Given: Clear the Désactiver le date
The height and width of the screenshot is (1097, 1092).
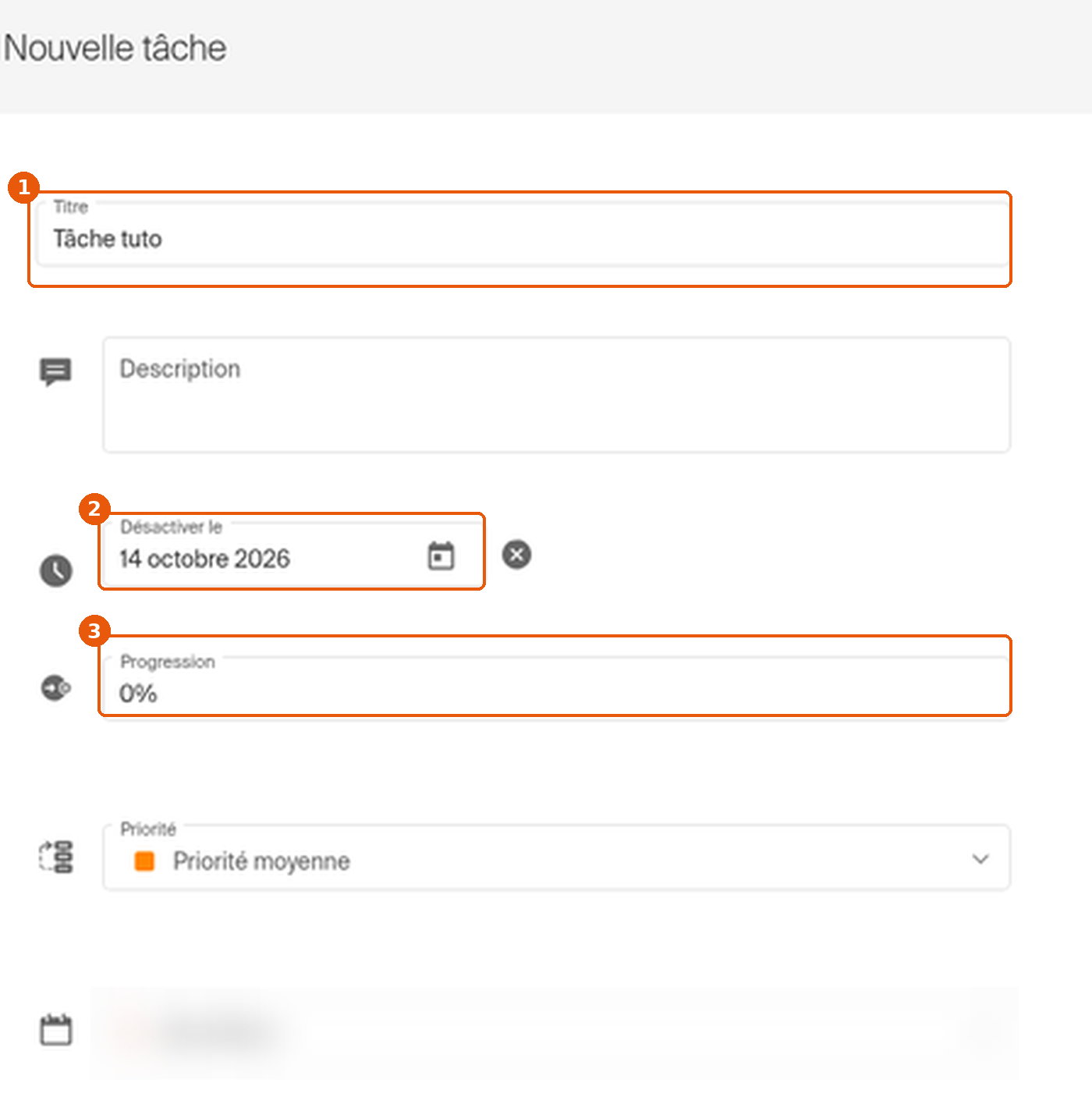Looking at the screenshot, I should (x=516, y=555).
